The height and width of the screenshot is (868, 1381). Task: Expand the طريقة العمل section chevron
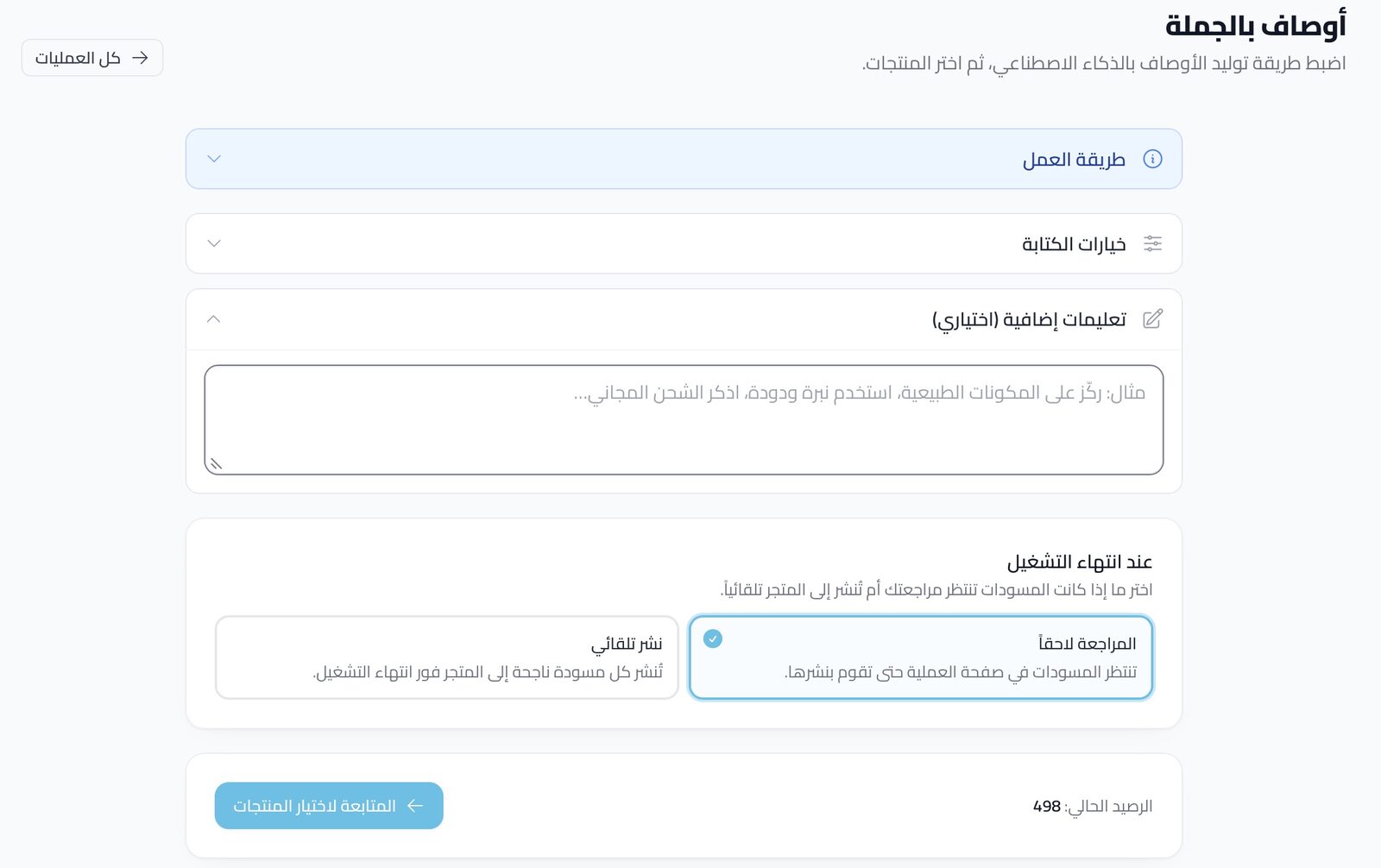(214, 159)
